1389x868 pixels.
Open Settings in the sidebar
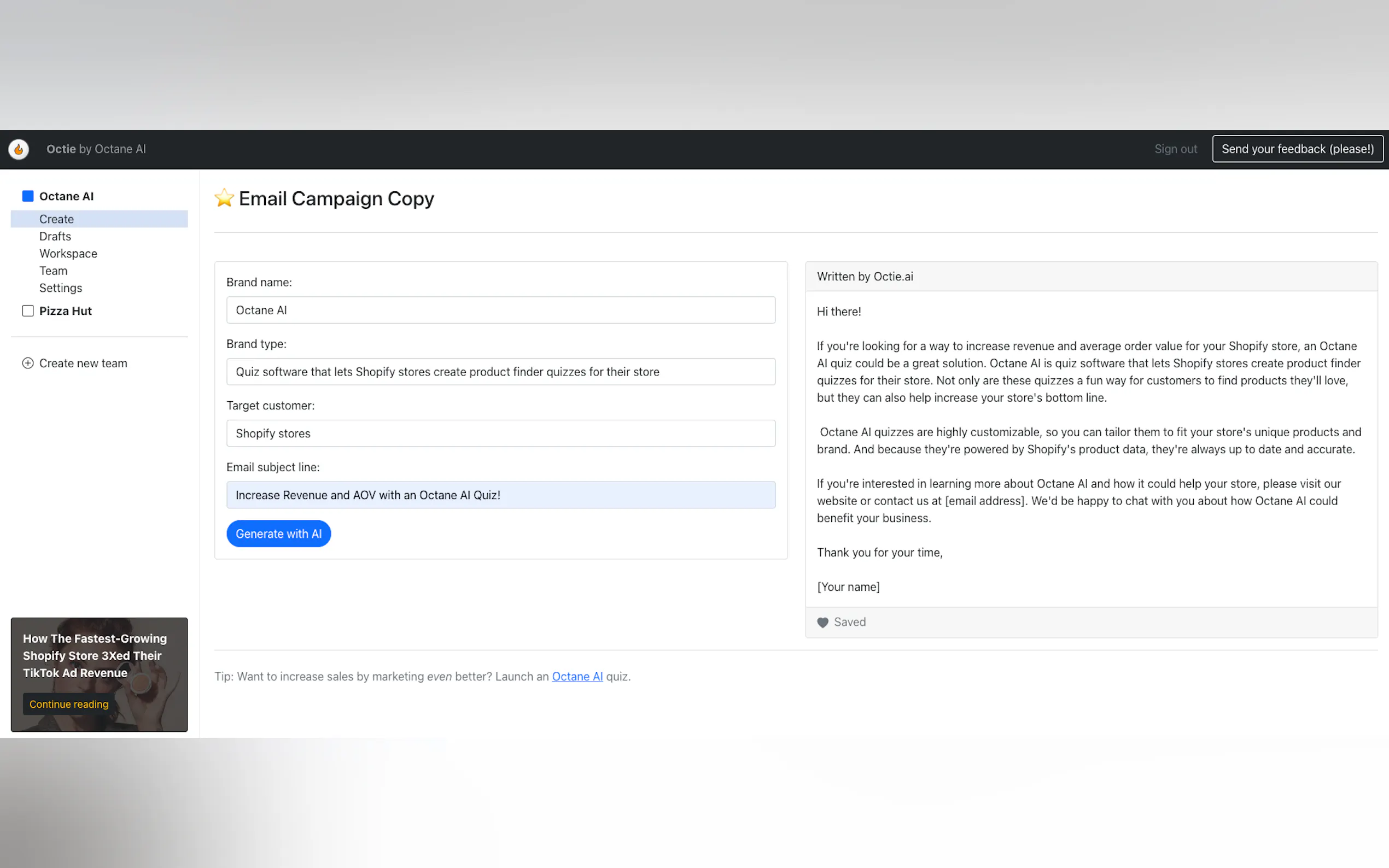(60, 288)
